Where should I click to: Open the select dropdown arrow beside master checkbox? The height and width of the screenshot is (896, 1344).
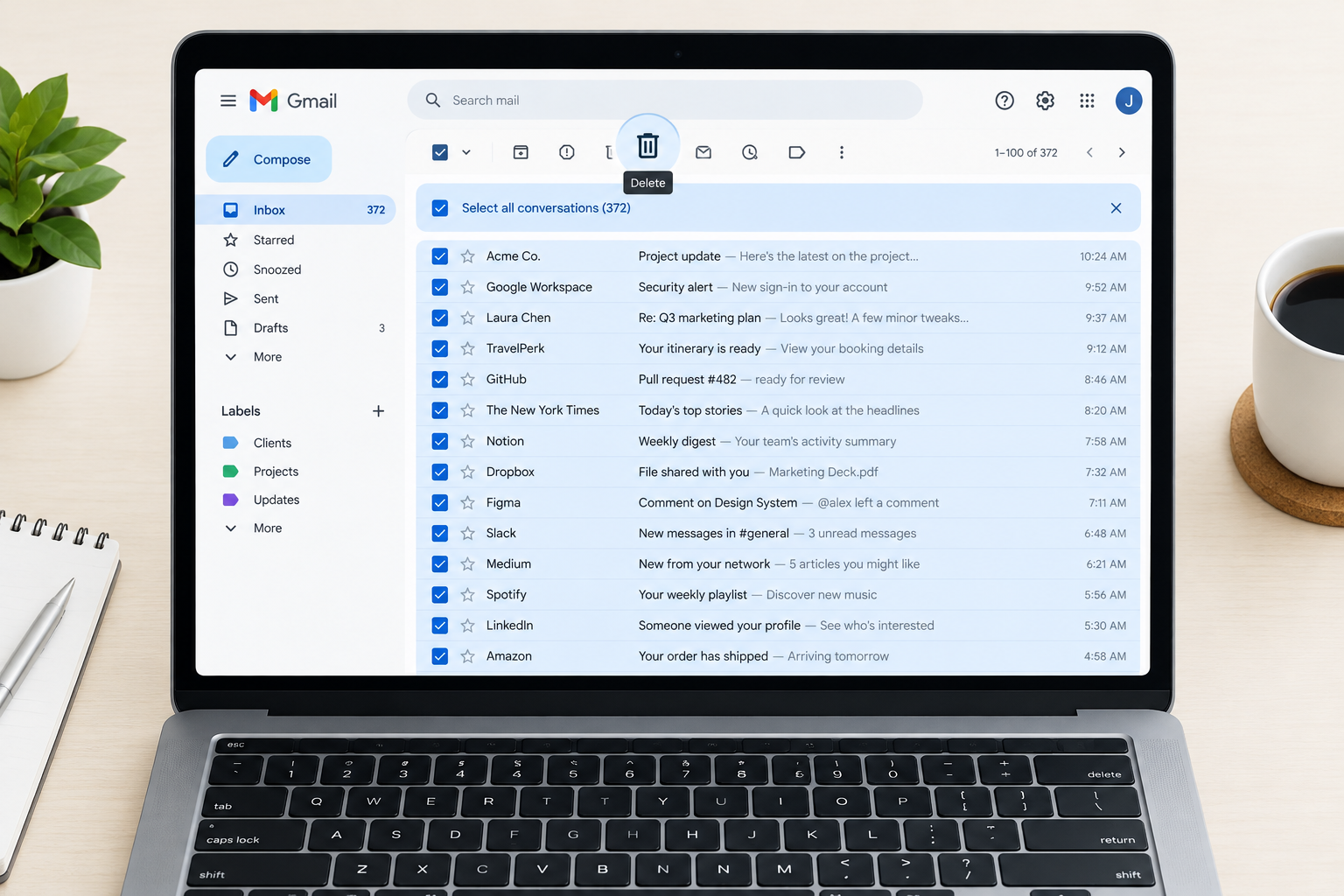pyautogui.click(x=466, y=152)
